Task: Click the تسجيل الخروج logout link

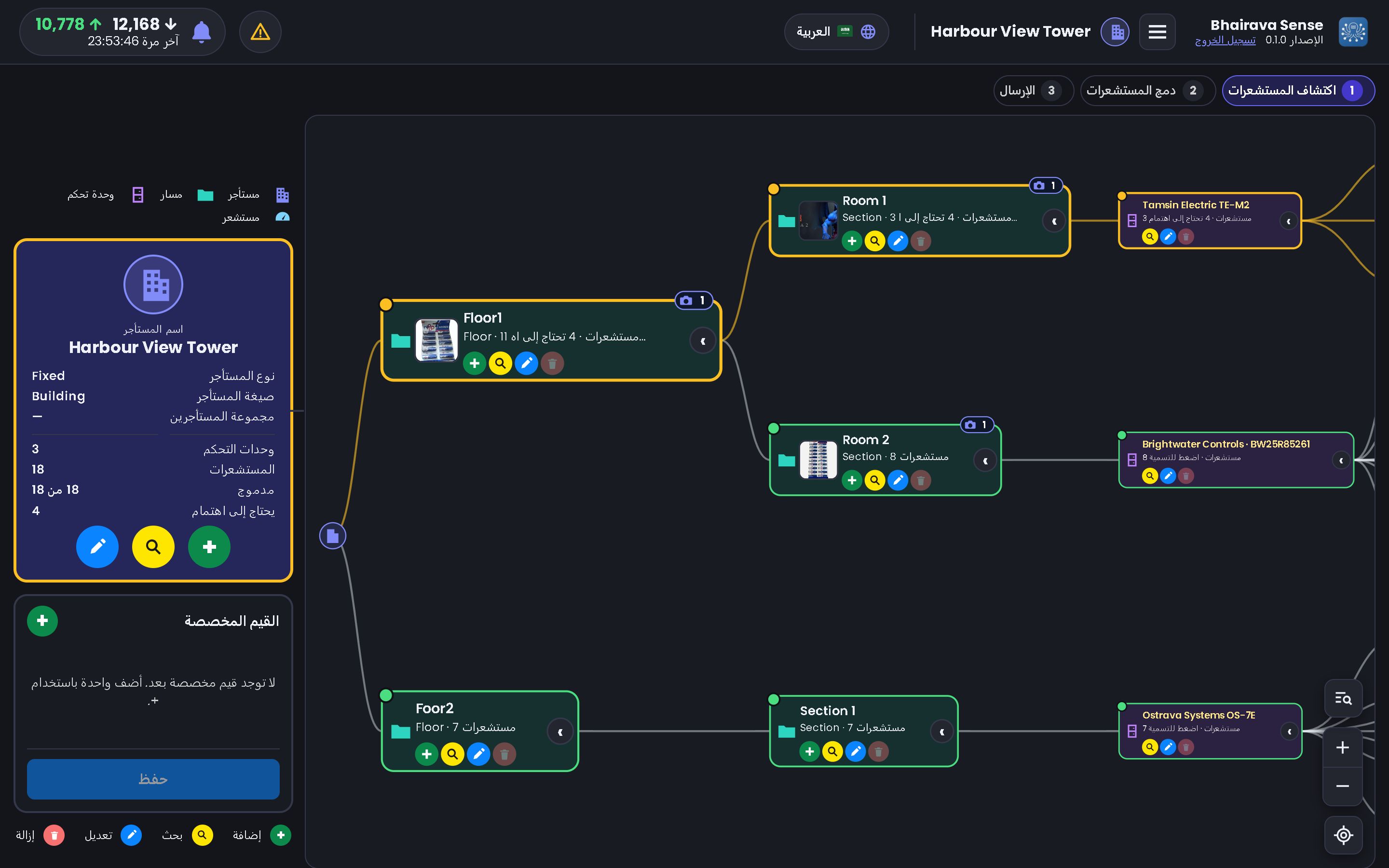Action: [1225, 40]
